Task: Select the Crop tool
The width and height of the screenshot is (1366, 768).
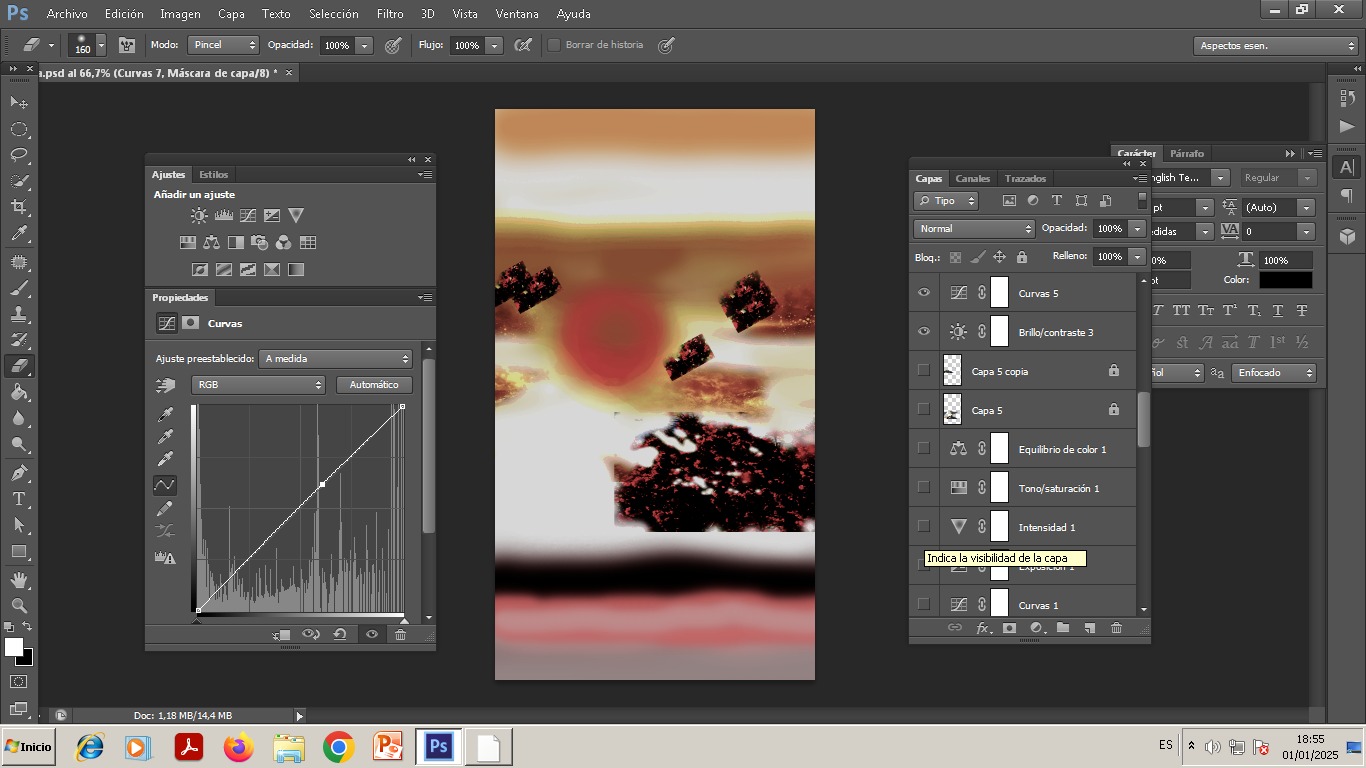Action: coord(19,207)
